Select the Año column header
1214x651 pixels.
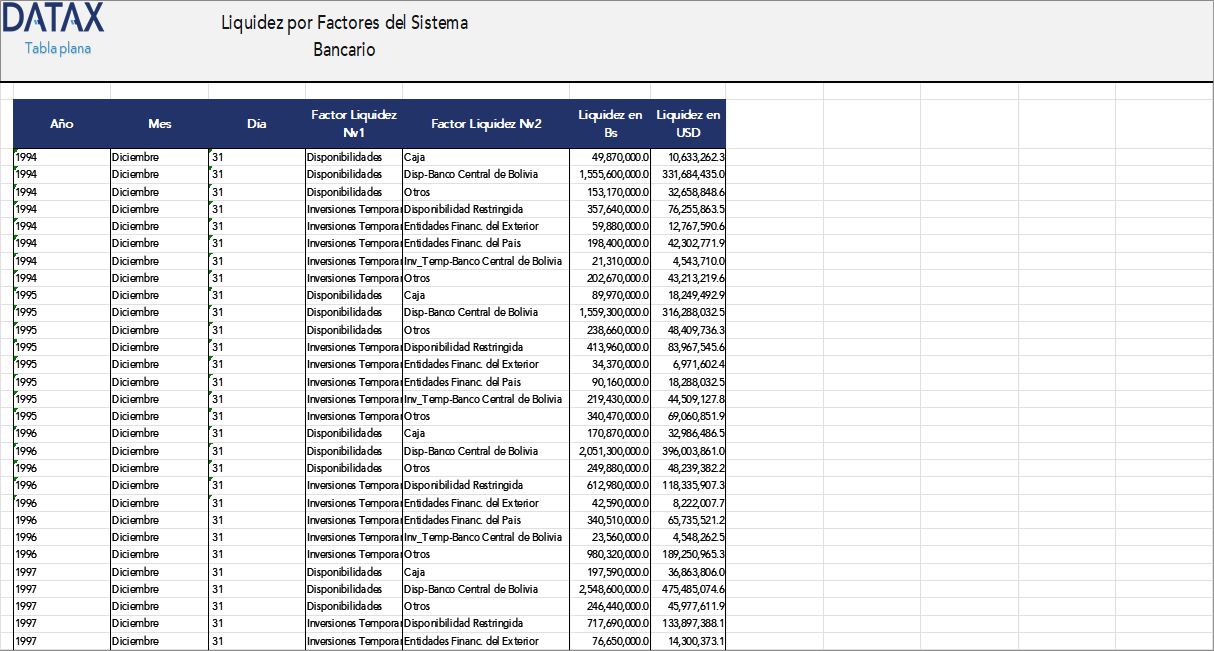(62, 123)
